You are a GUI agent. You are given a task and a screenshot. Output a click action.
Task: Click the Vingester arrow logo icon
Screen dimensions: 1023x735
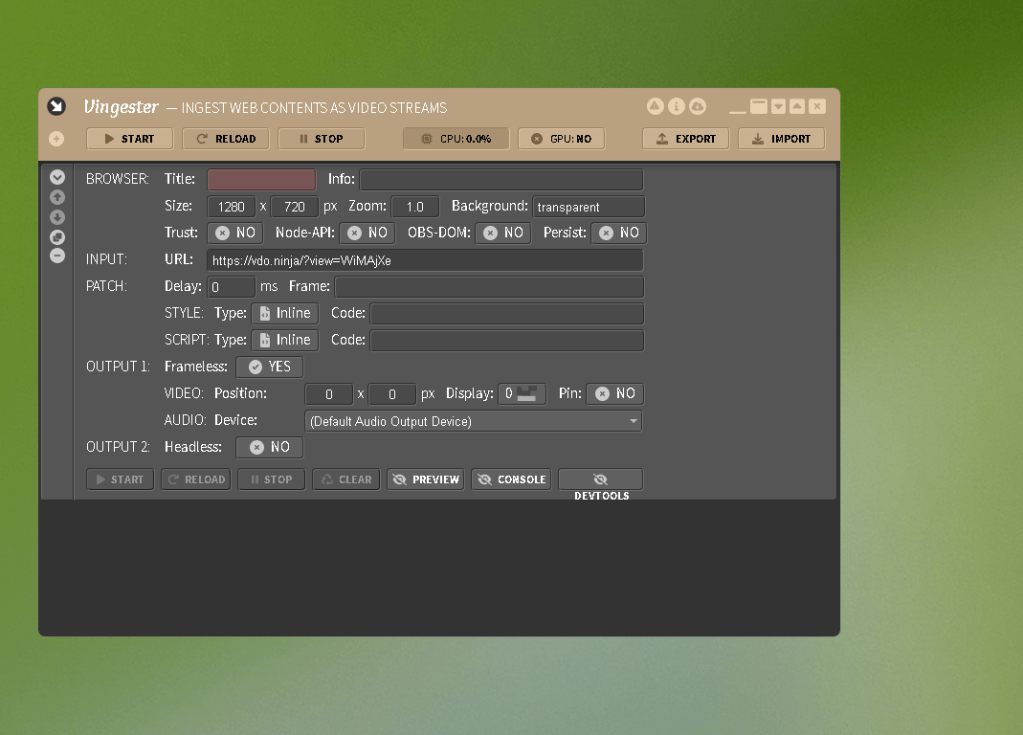click(57, 106)
